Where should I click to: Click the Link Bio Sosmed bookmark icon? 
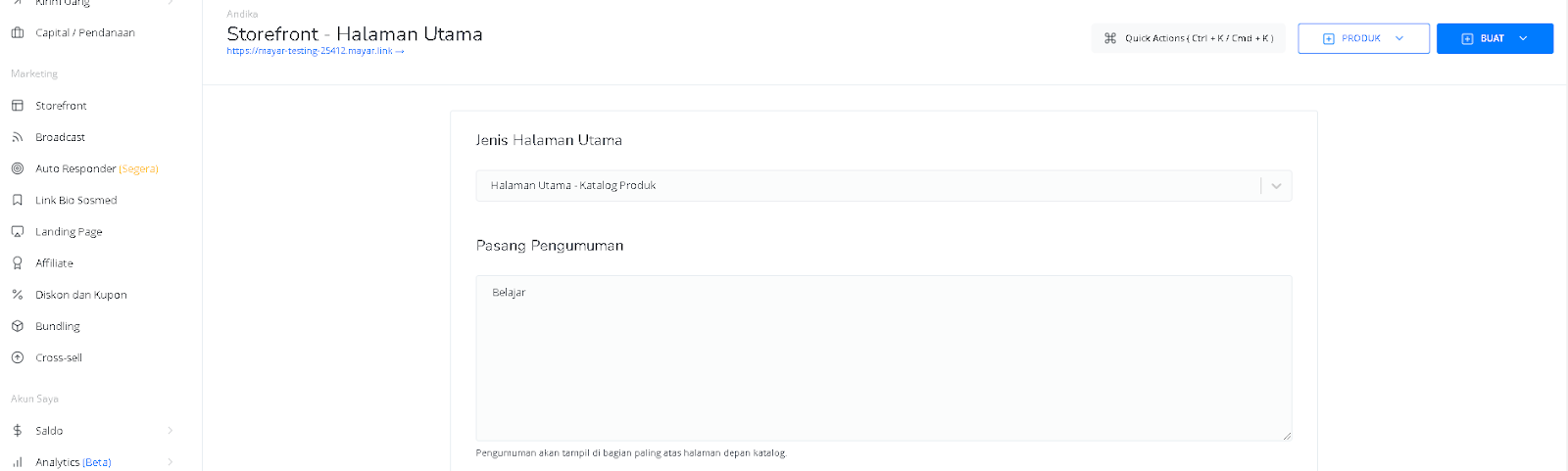coord(17,200)
